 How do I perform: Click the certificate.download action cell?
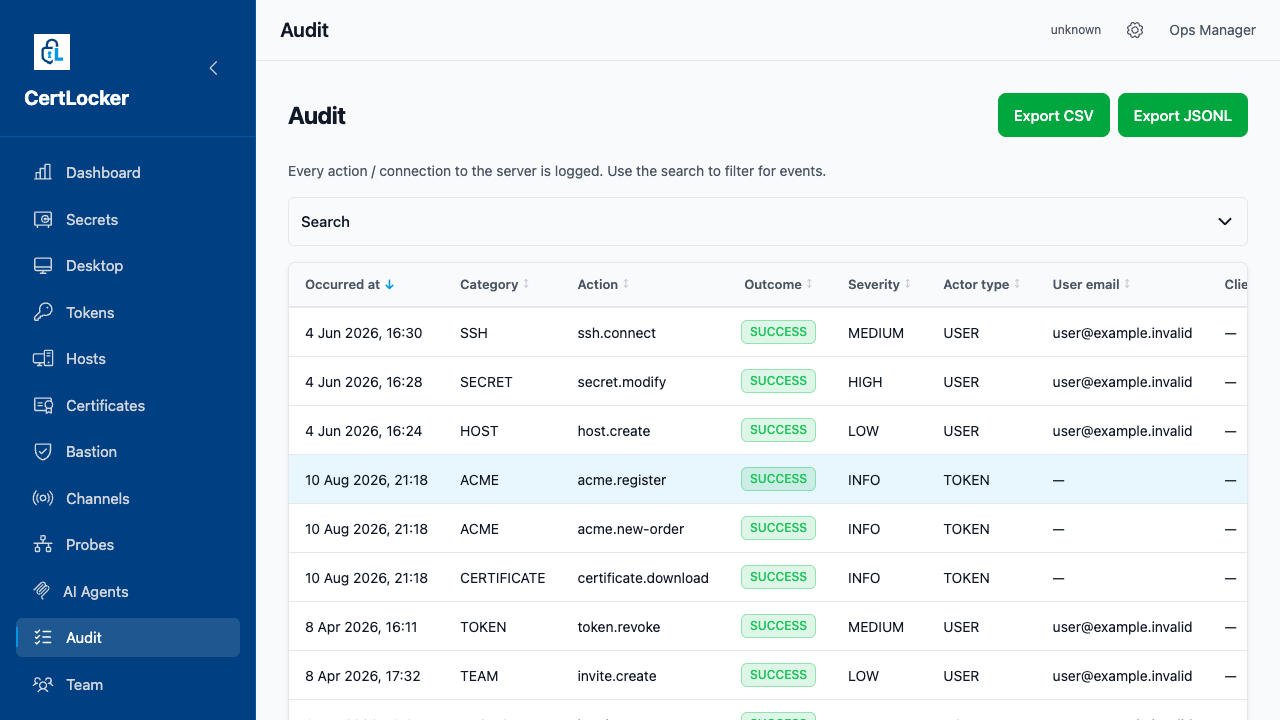click(x=643, y=578)
